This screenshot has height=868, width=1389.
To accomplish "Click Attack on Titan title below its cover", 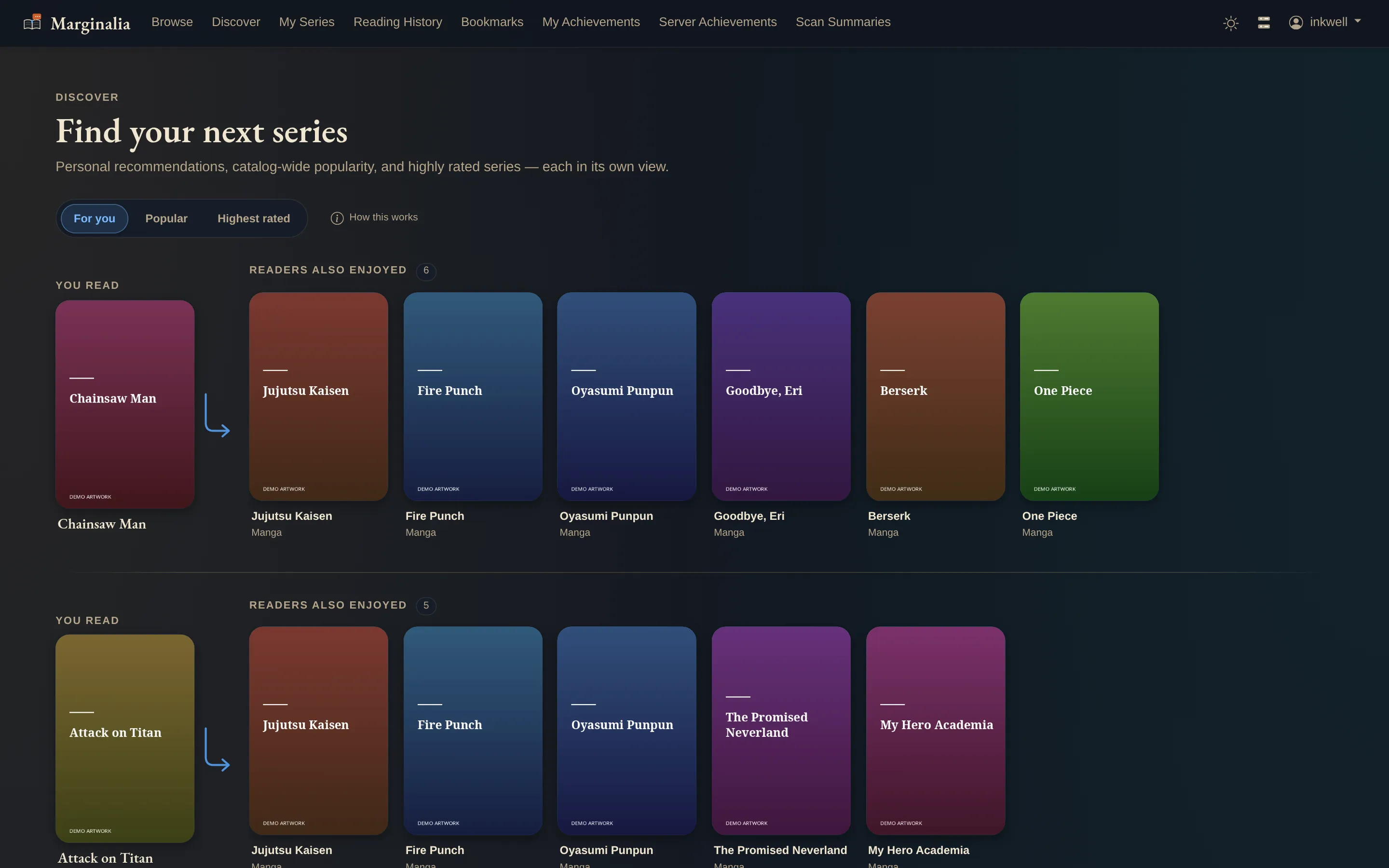I will 105,858.
